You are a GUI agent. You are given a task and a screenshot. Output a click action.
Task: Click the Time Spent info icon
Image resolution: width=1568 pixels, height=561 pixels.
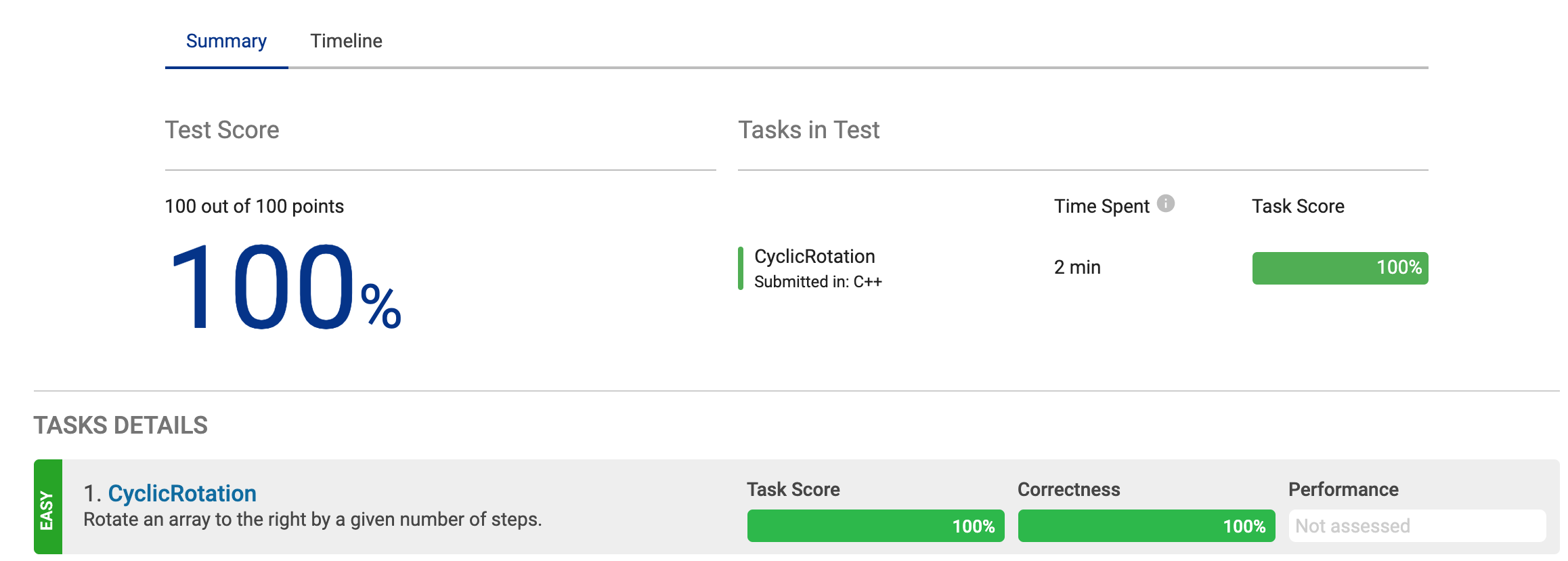[x=1165, y=203]
